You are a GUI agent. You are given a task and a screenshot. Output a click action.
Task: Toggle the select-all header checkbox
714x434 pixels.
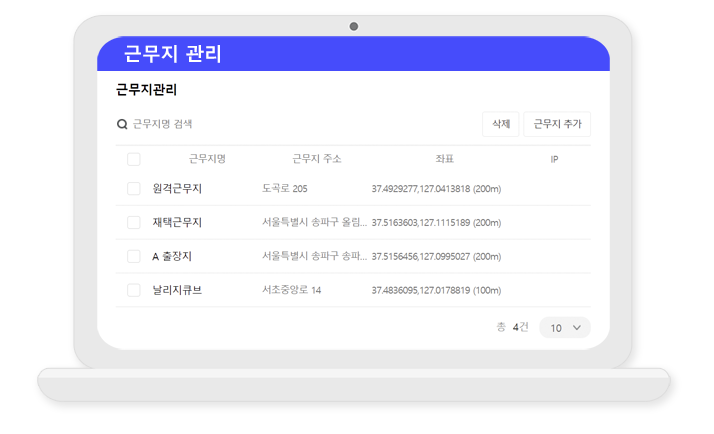133,159
